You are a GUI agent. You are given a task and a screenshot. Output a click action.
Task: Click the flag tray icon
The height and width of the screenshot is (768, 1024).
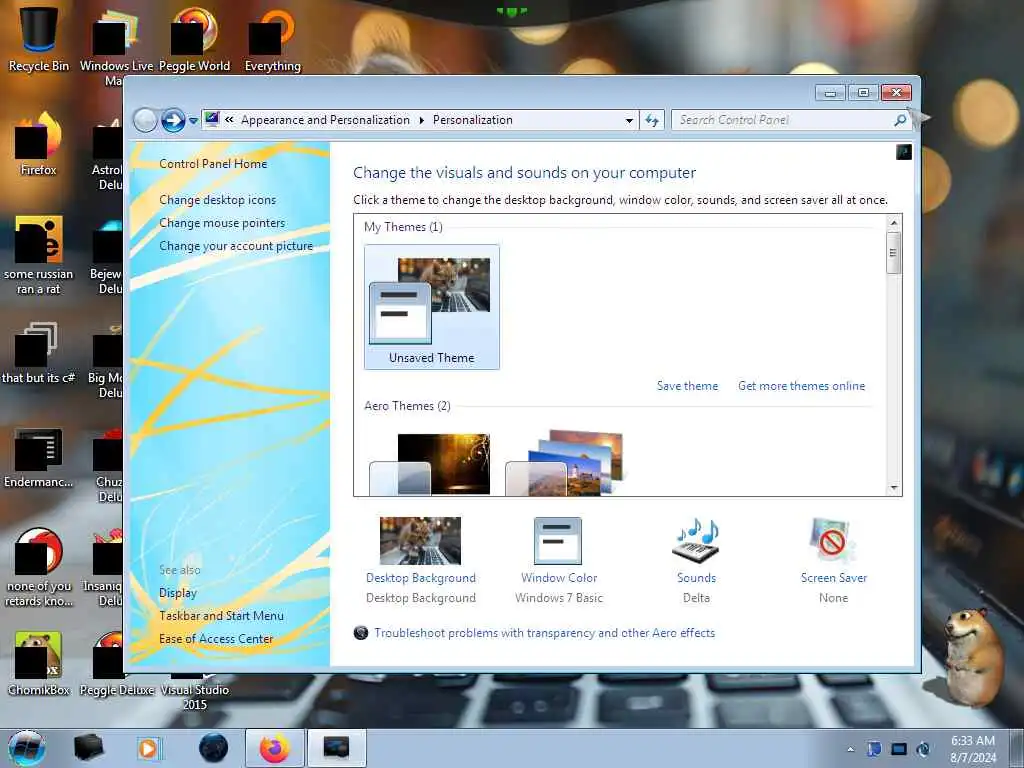pos(874,749)
